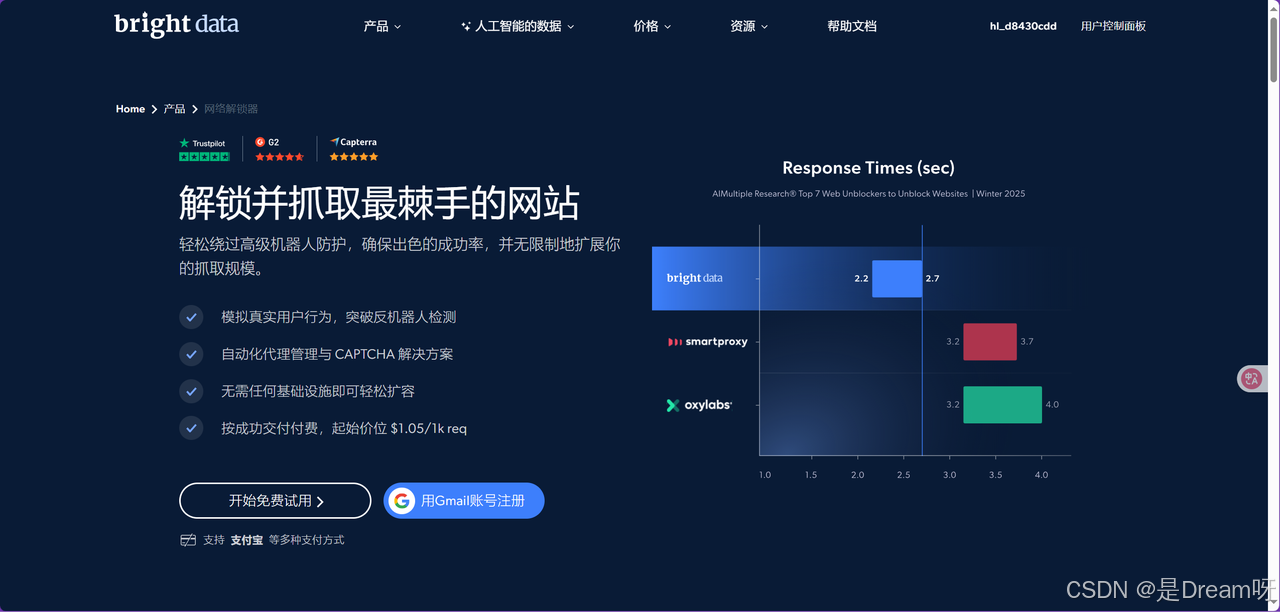Click the hl_d8430cdd account name

[1023, 26]
